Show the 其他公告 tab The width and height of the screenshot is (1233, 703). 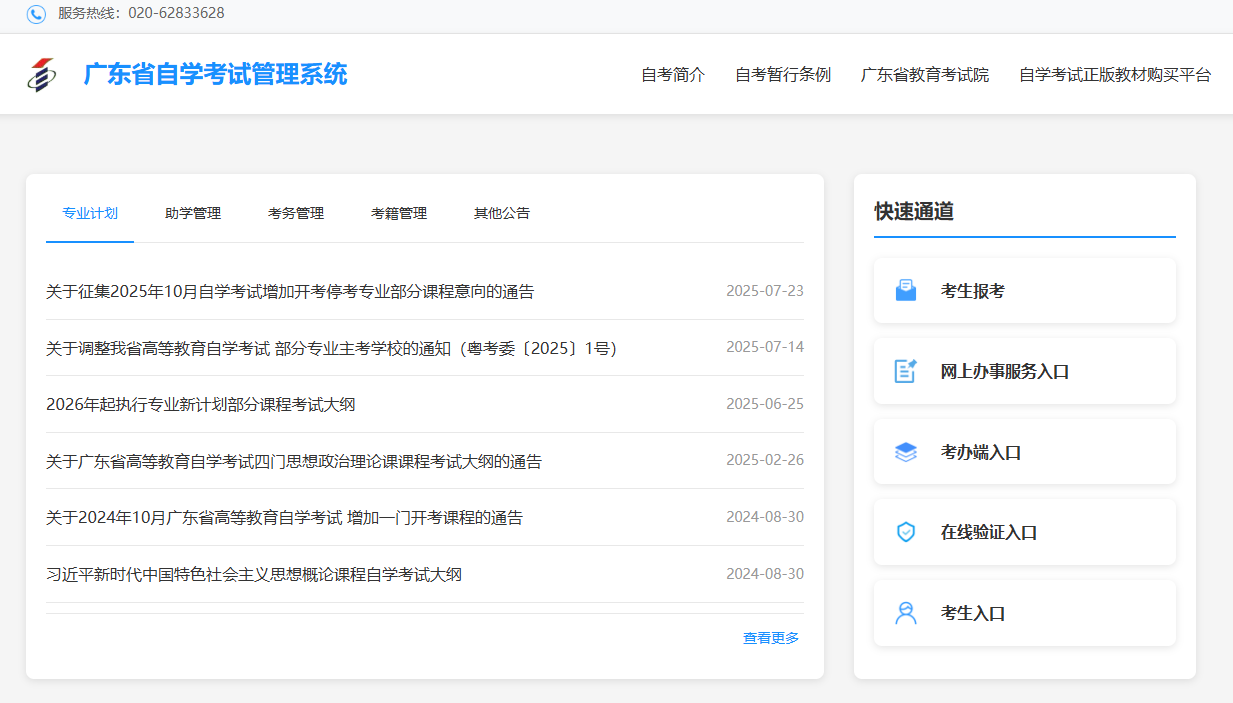pos(502,213)
